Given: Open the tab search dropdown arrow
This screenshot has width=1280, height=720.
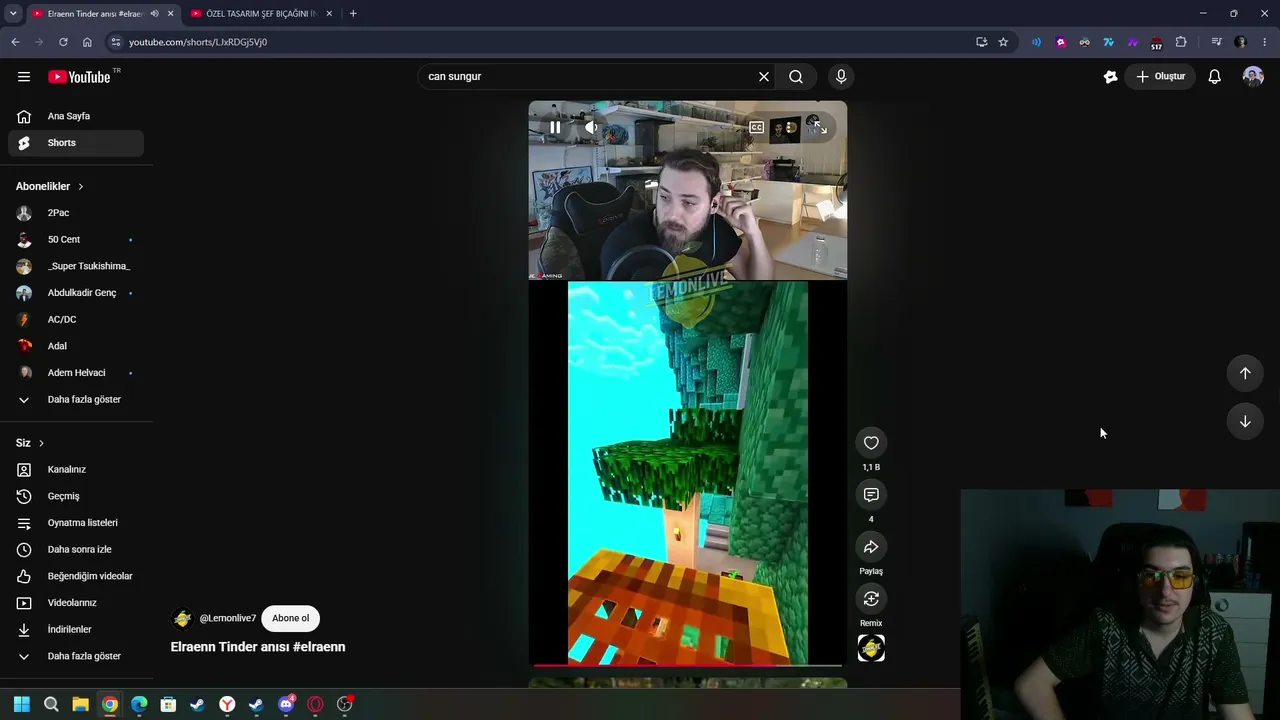Looking at the screenshot, I should click(13, 14).
